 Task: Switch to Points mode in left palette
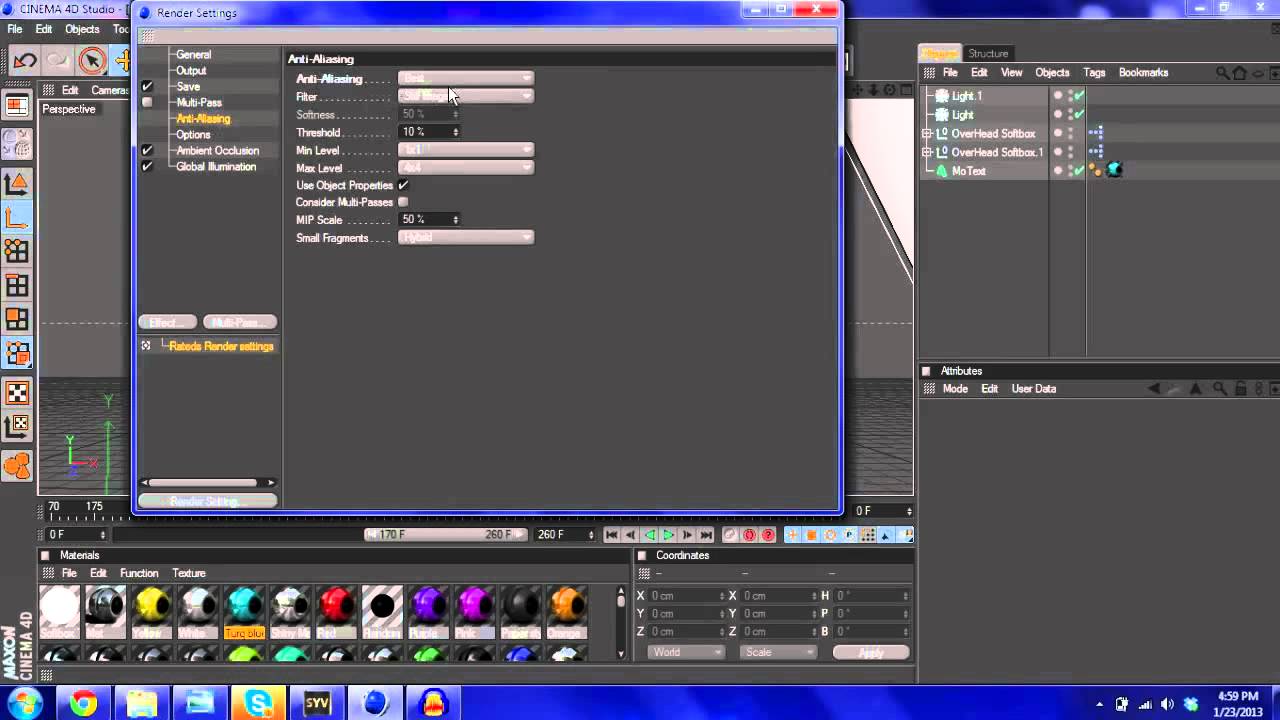pyautogui.click(x=17, y=252)
